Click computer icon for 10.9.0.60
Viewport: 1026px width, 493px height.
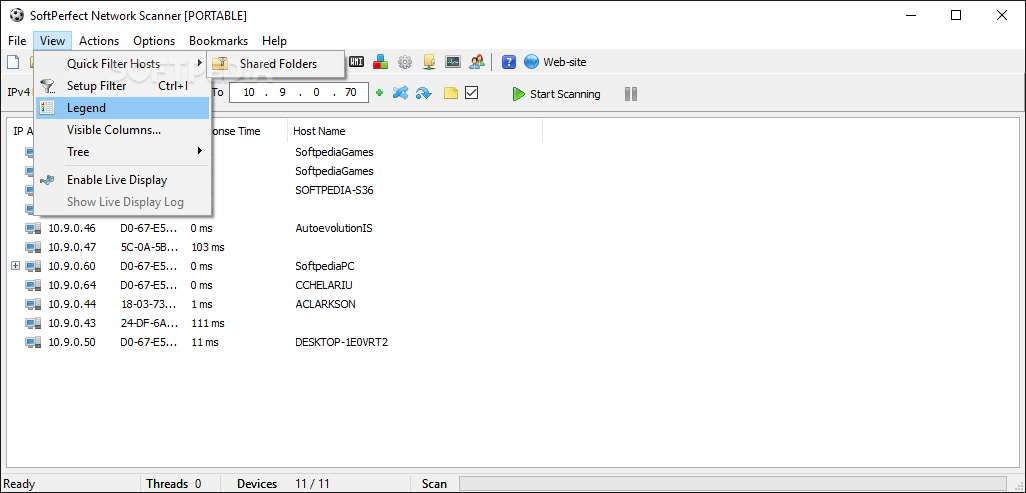(33, 266)
